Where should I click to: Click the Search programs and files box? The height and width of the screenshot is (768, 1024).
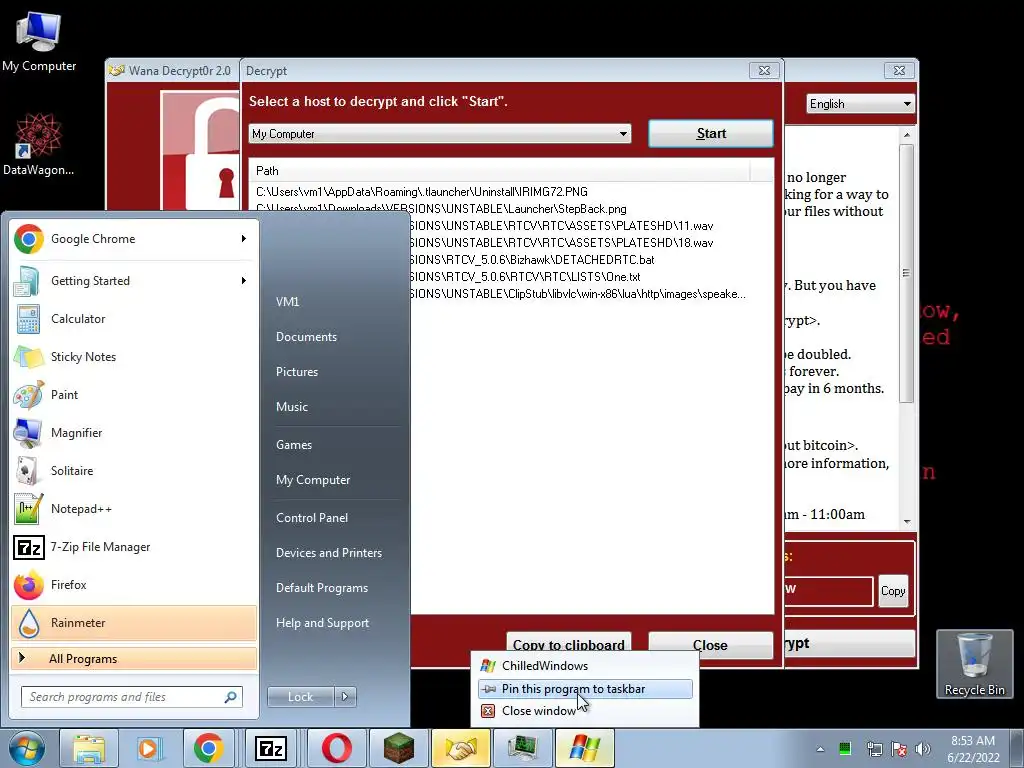pyautogui.click(x=132, y=697)
